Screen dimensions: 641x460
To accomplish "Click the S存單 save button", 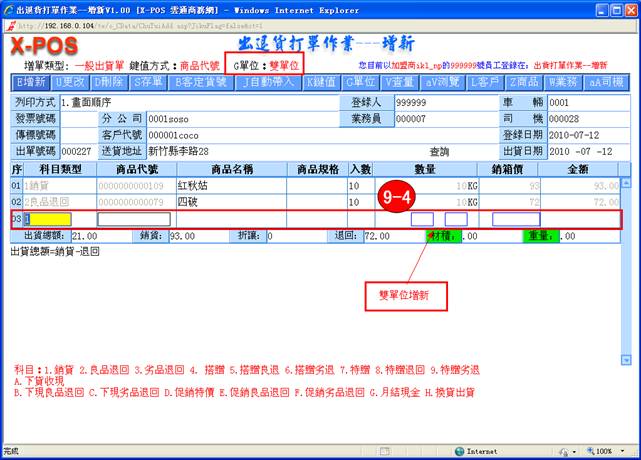I will 147,81.
